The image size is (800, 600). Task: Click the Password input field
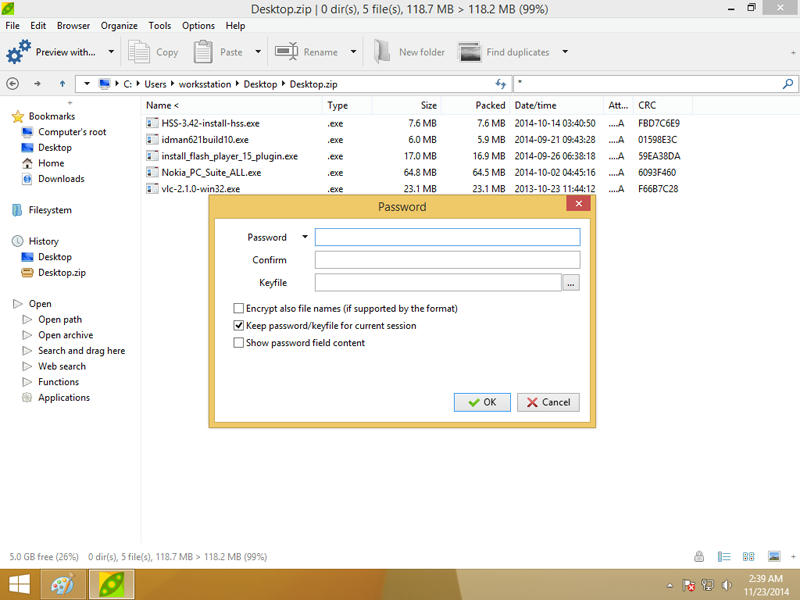(x=447, y=237)
